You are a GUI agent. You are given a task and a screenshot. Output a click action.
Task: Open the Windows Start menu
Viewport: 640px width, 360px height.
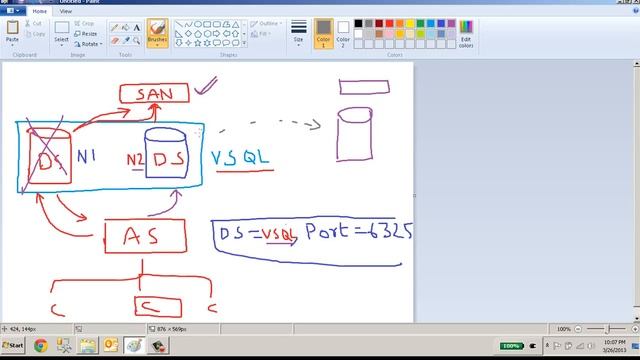[x=13, y=345]
